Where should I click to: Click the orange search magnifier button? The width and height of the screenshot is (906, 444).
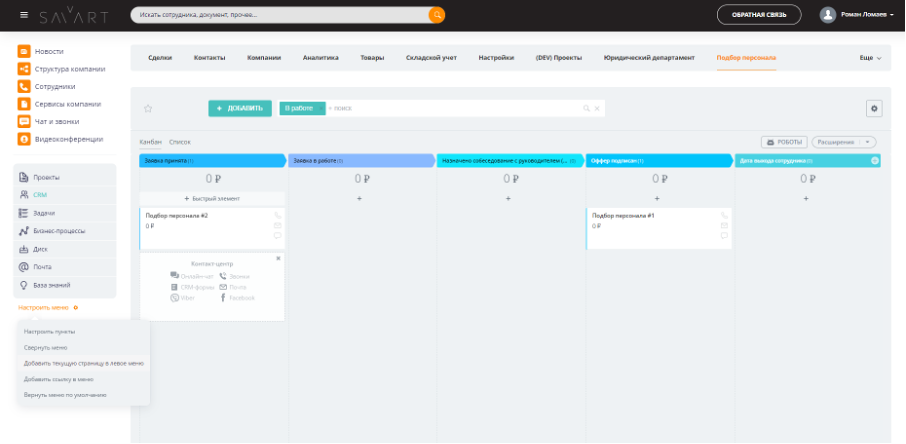click(x=436, y=15)
